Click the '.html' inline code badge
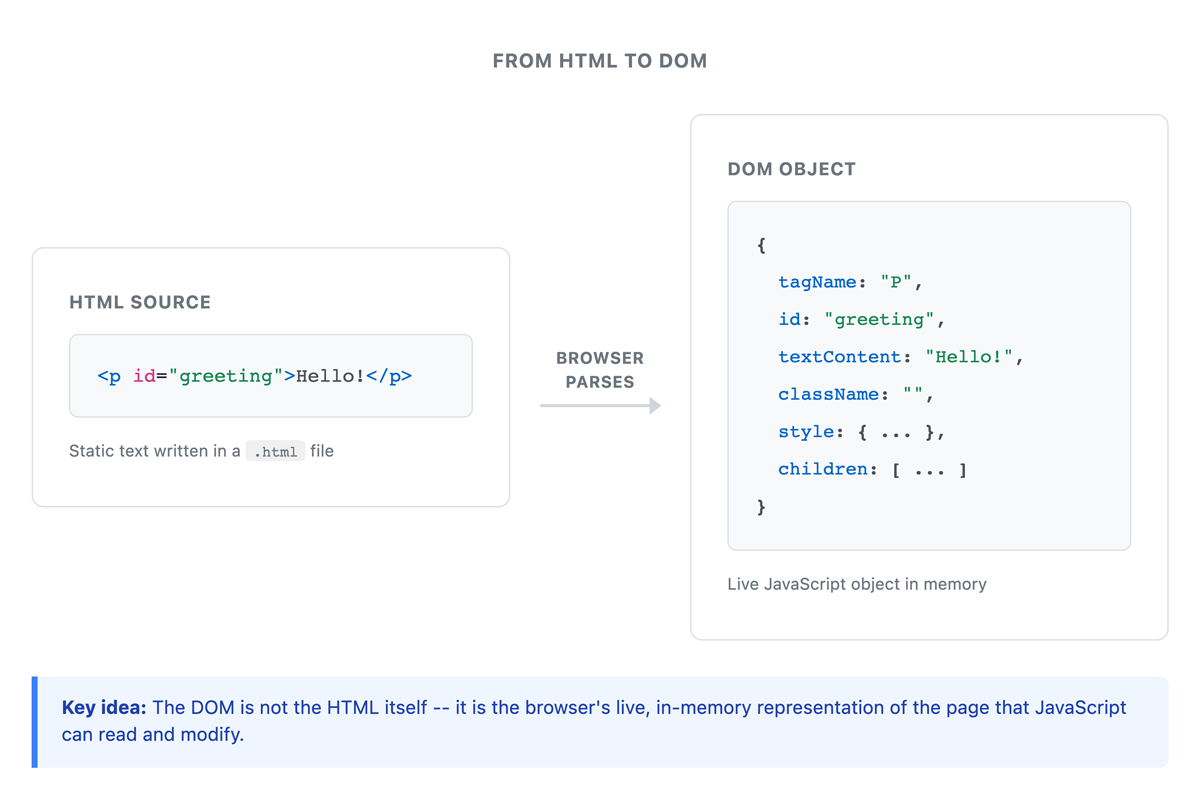Screen dimensions: 1200x811 click(x=275, y=452)
